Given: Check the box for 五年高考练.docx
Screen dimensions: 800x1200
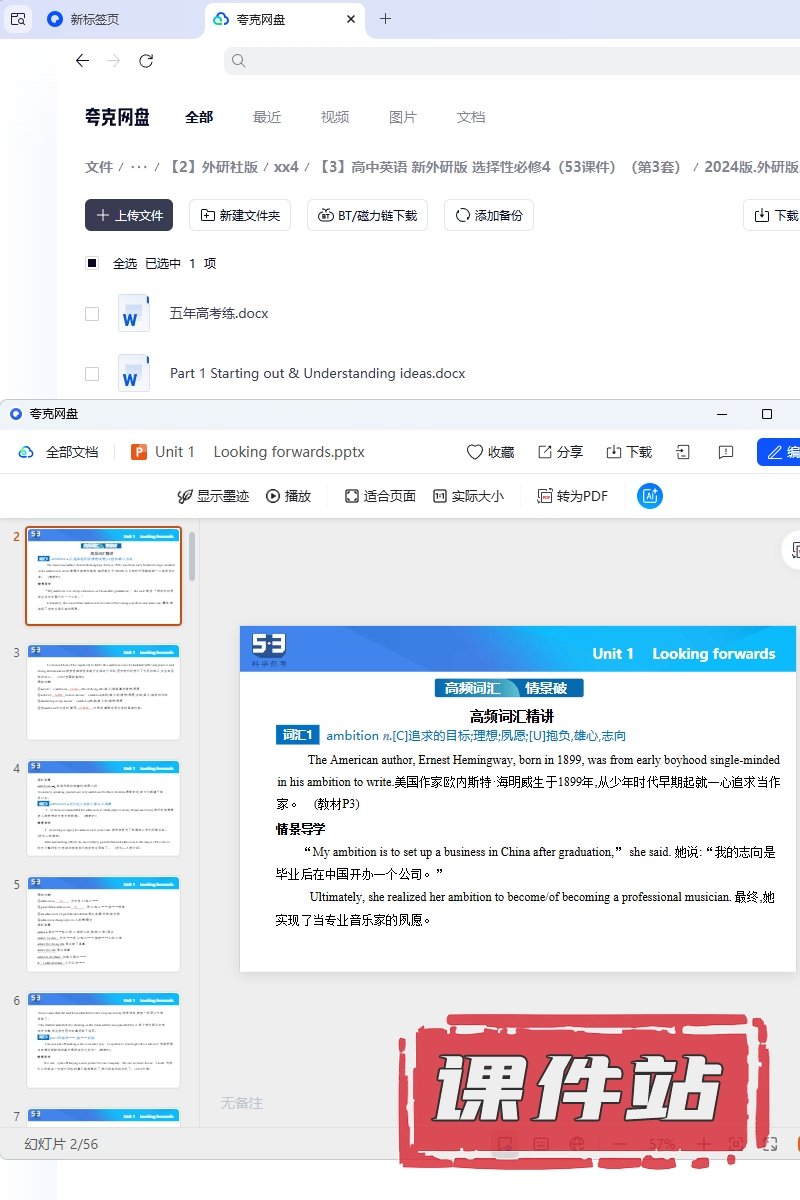Looking at the screenshot, I should 92,313.
